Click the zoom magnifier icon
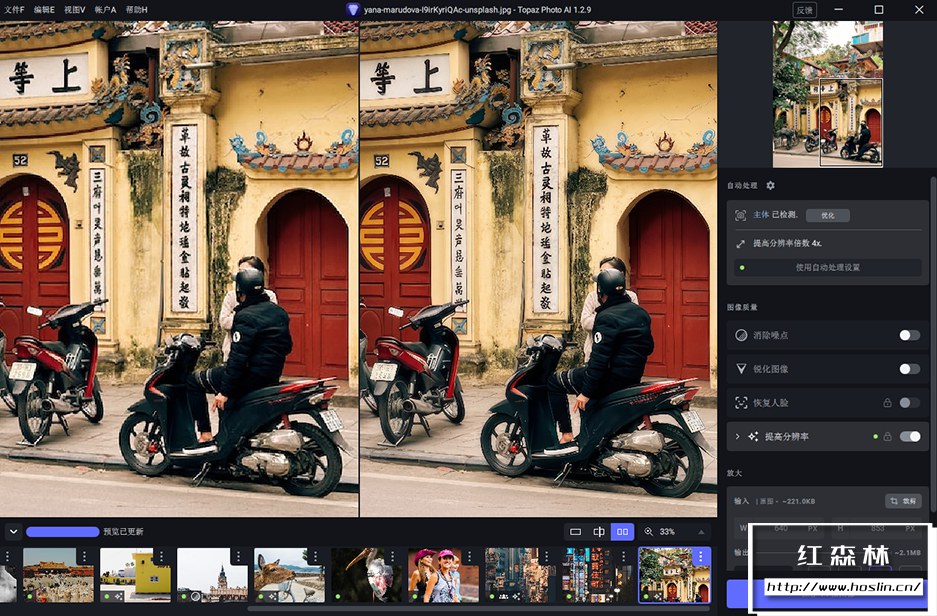Viewport: 937px width, 616px height. coord(648,531)
